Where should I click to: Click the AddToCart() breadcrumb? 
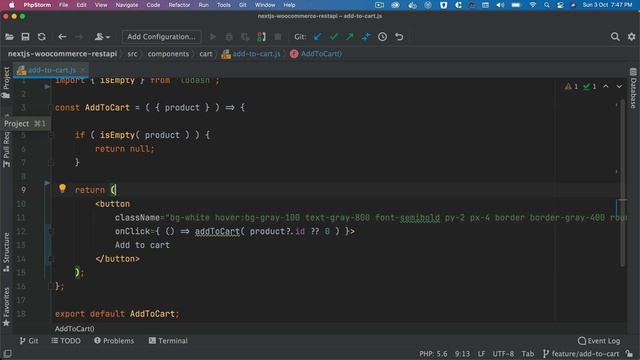click(x=316, y=54)
